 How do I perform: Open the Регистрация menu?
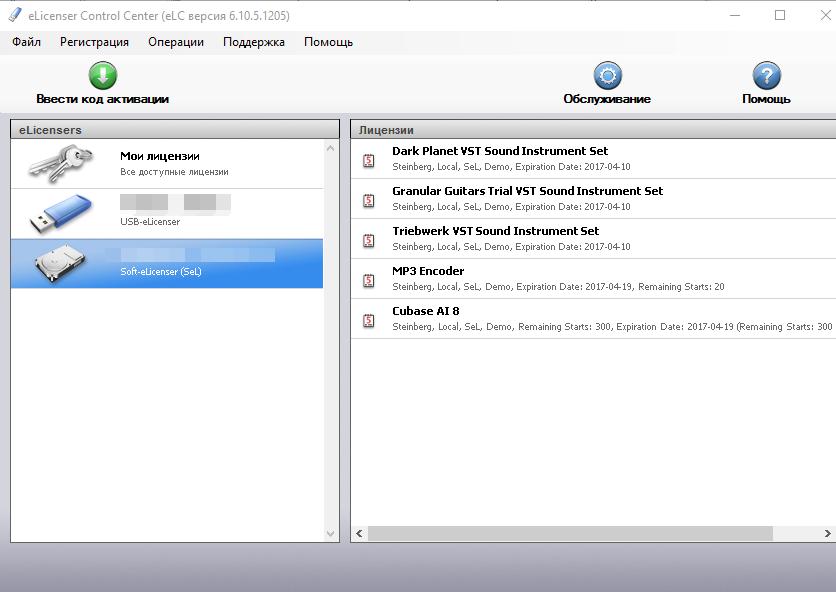tap(94, 42)
